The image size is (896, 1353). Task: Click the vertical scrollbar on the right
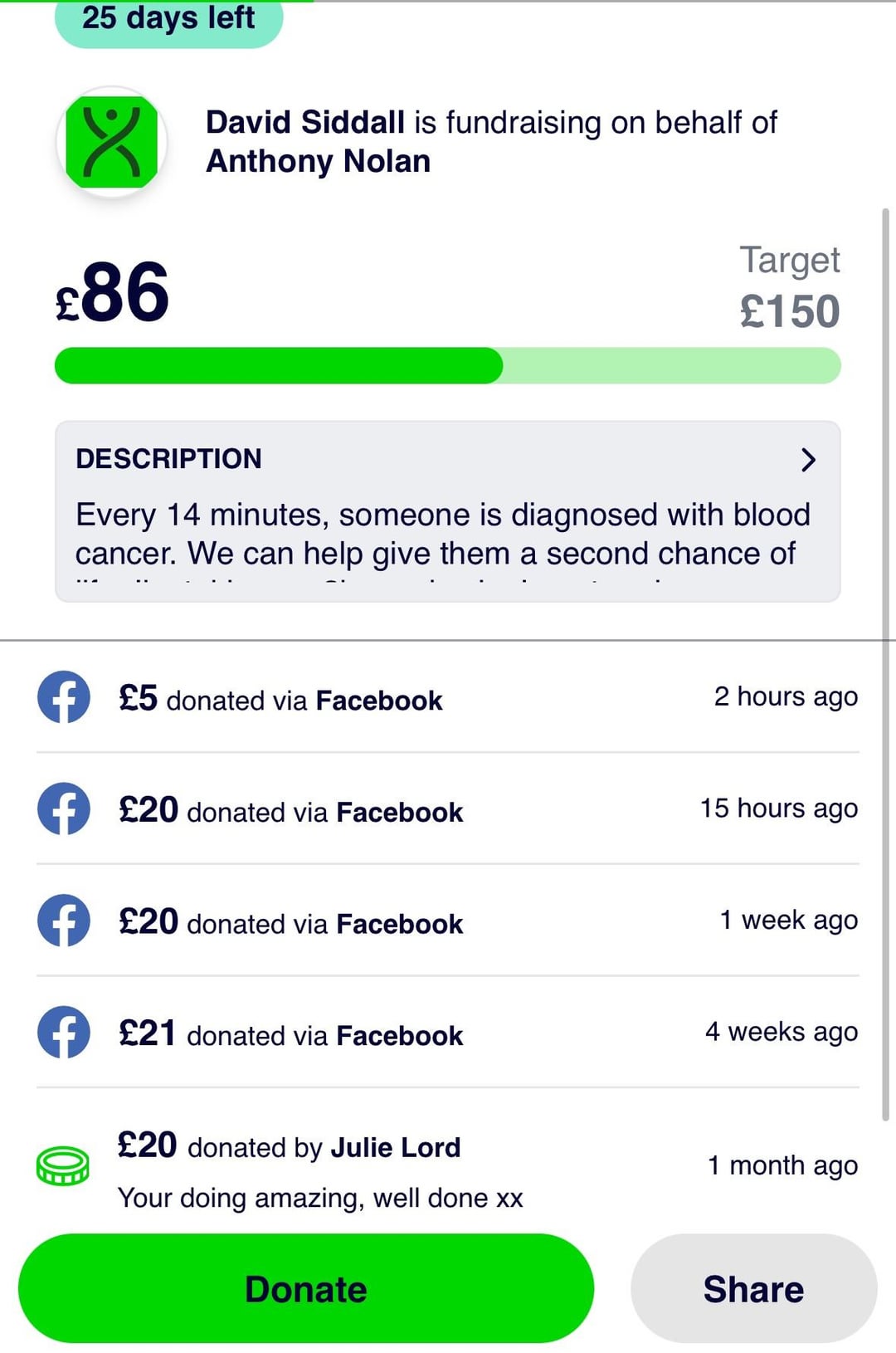click(885, 664)
